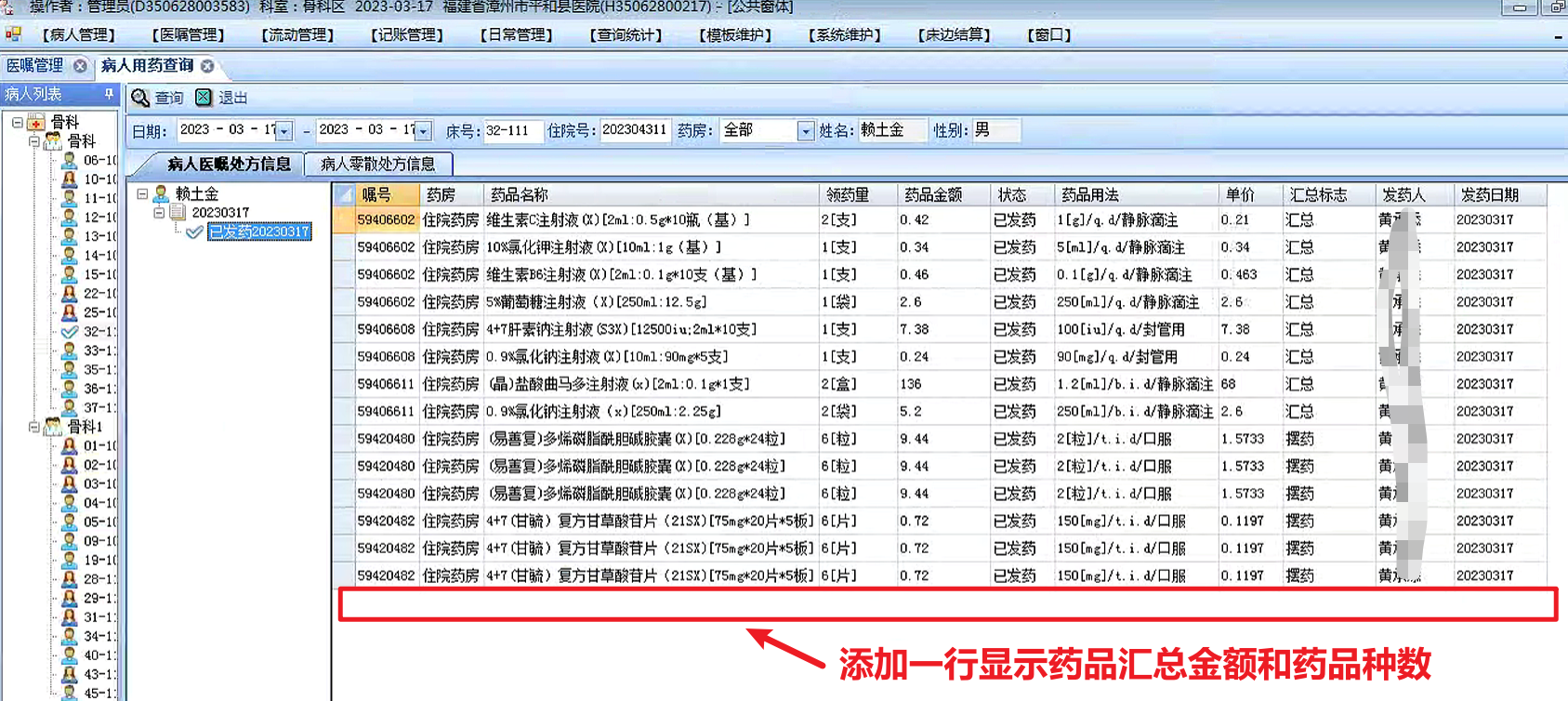Click the document icon beside 20230317 node
1568x701 pixels.
point(178,213)
